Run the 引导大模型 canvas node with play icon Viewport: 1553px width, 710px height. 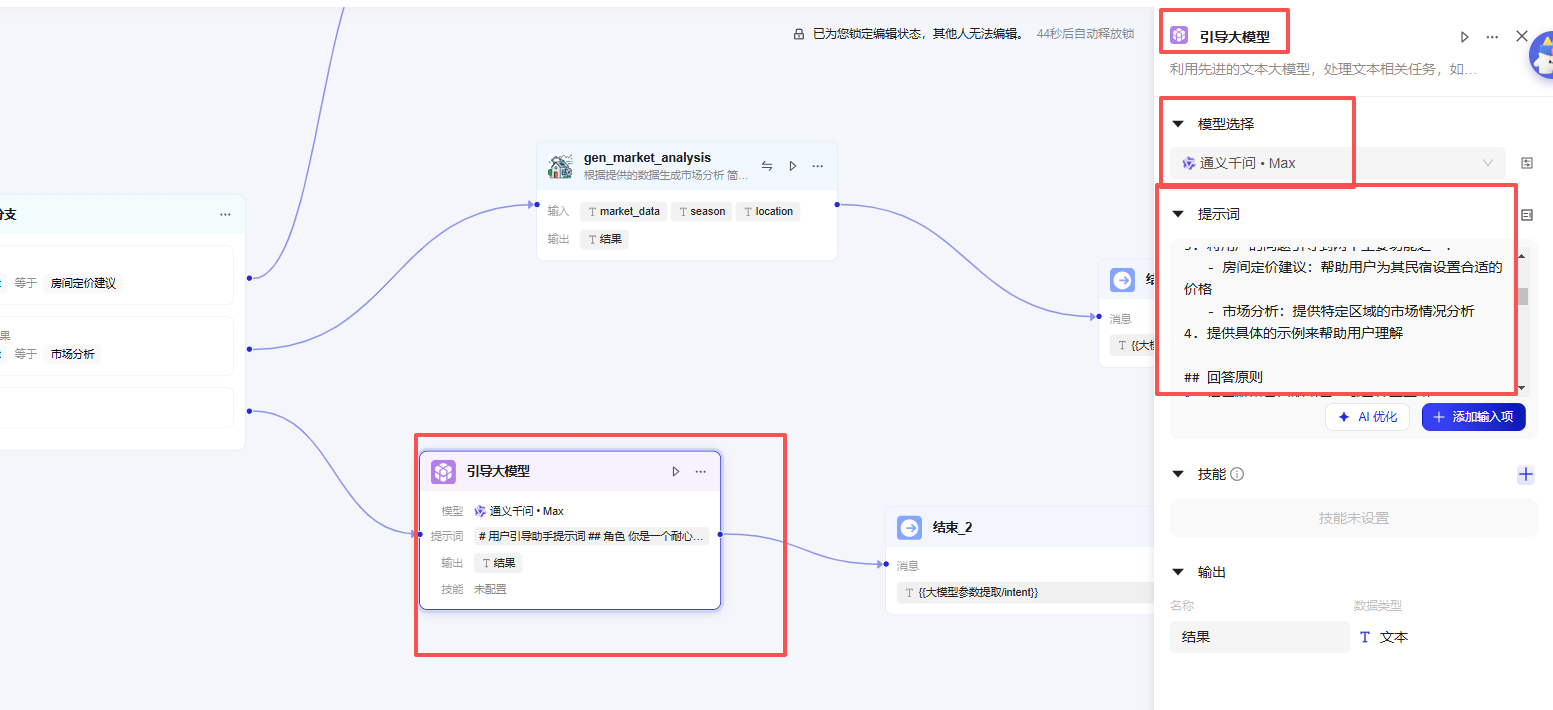(676, 471)
